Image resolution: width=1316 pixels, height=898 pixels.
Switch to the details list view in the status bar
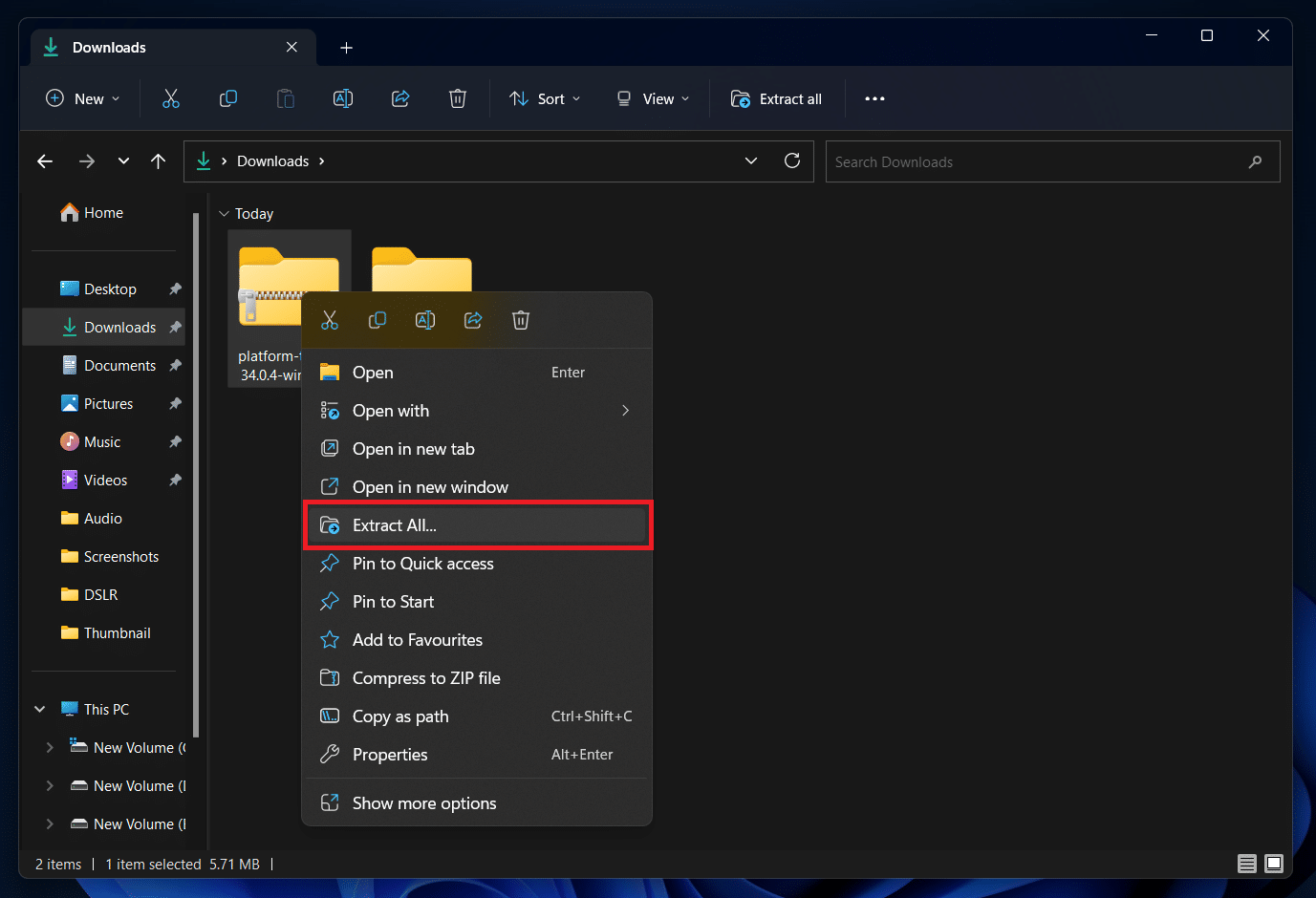tap(1247, 864)
